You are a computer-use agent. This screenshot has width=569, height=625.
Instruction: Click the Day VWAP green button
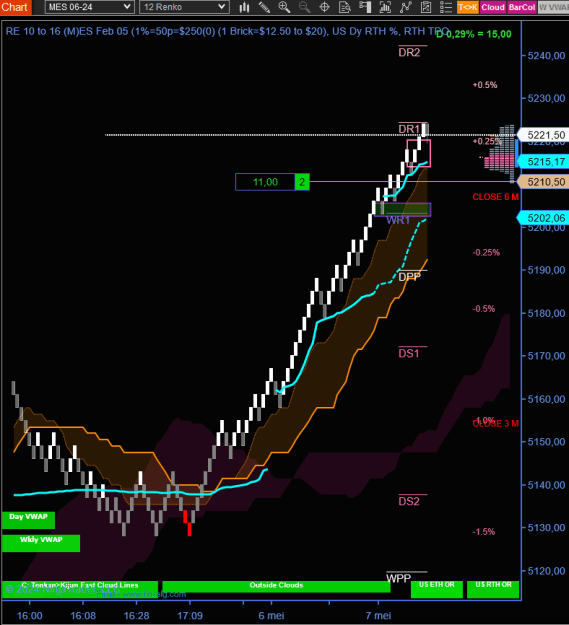tap(28, 520)
